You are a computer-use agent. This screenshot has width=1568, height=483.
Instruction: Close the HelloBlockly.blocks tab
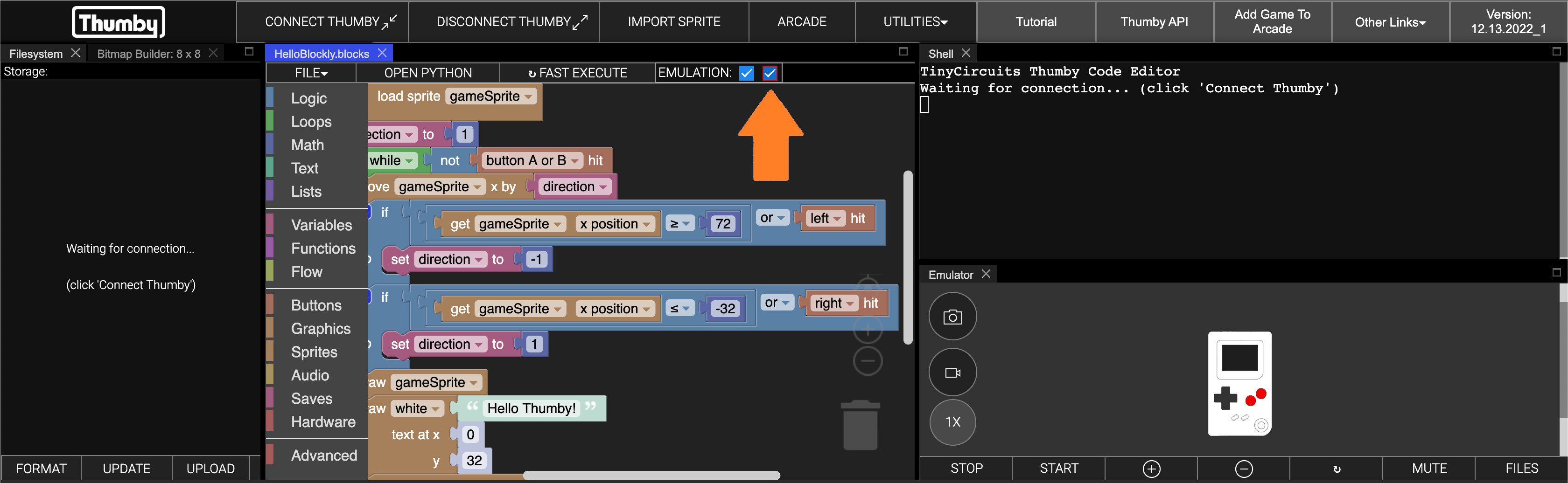[x=382, y=54]
